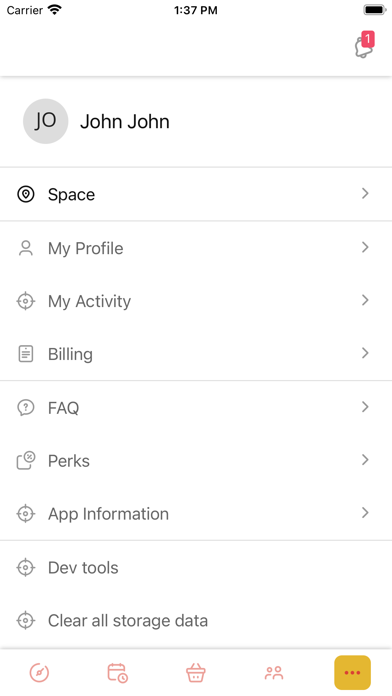The width and height of the screenshot is (392, 696).
Task: Expand Space row chevron
Action: (x=365, y=194)
